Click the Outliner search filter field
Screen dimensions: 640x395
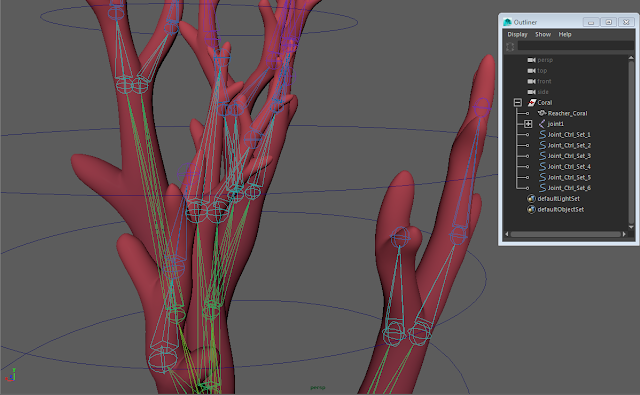[x=576, y=46]
